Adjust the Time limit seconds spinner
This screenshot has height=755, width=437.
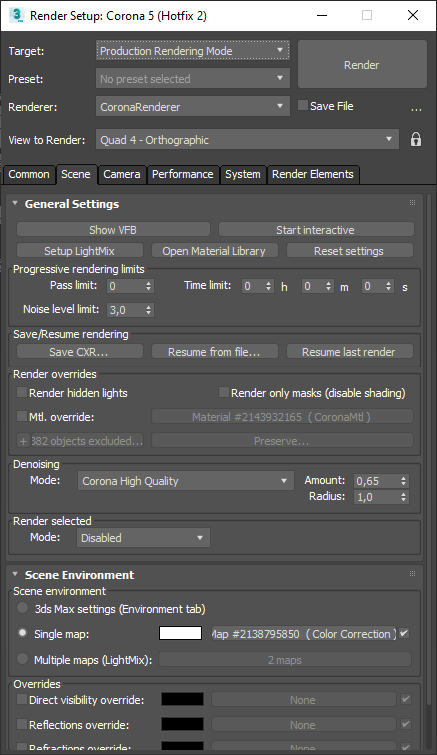click(x=389, y=286)
